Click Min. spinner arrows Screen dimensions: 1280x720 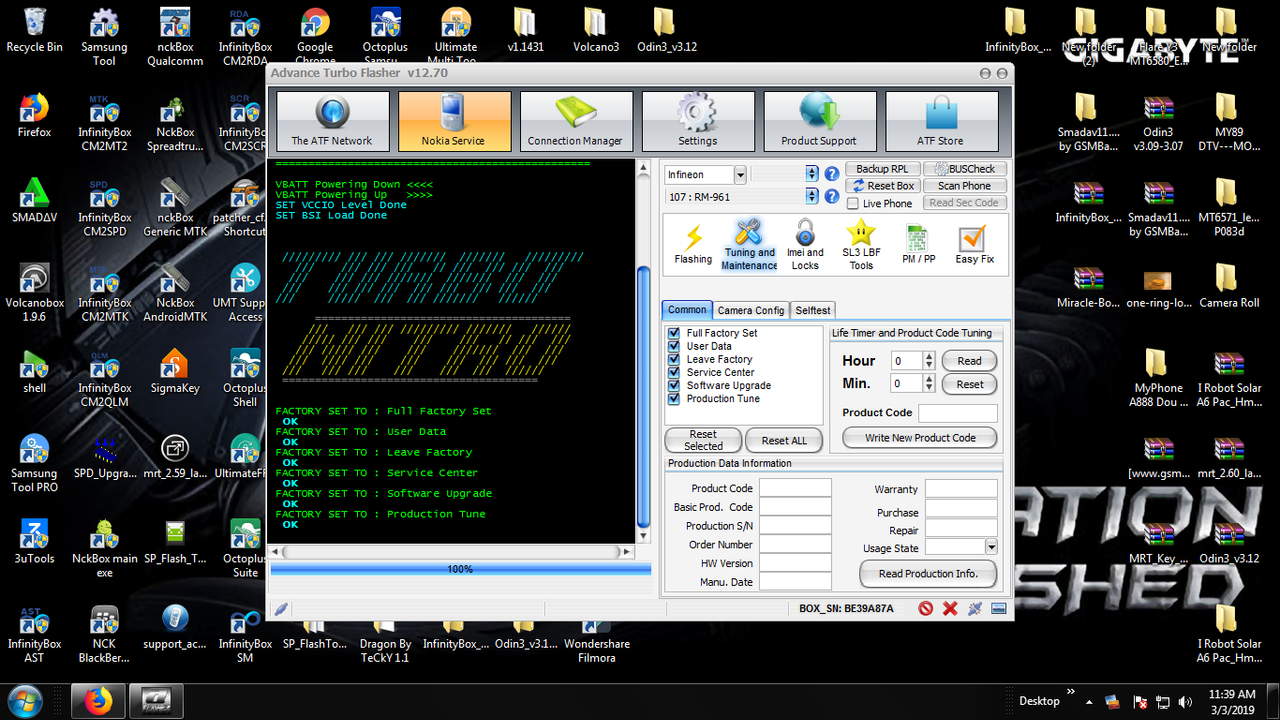(929, 383)
